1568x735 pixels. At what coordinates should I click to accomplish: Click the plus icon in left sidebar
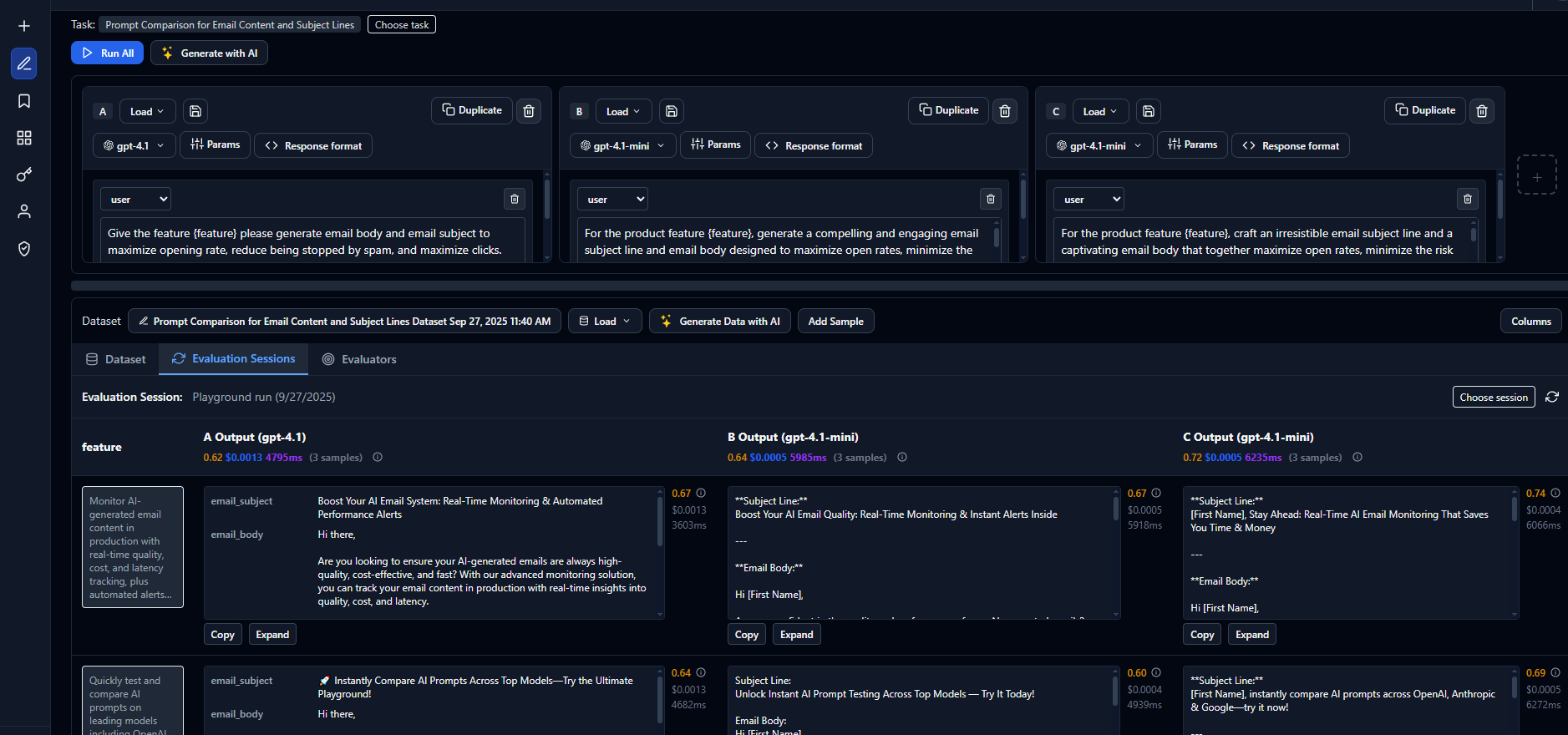pyautogui.click(x=24, y=26)
